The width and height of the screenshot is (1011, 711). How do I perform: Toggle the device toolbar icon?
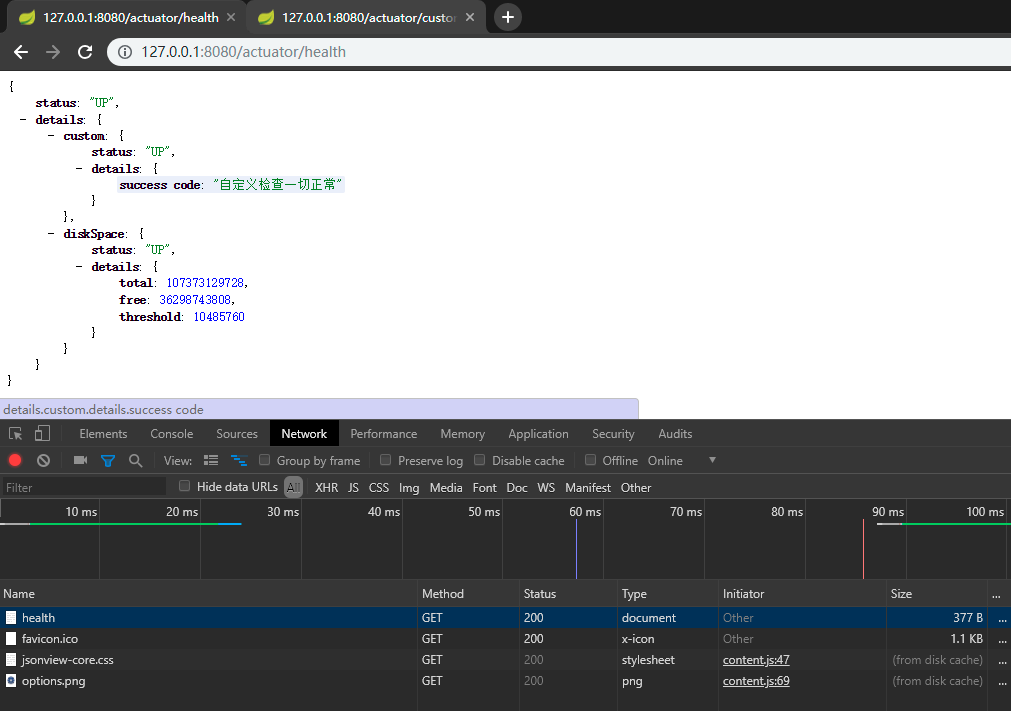(x=42, y=434)
